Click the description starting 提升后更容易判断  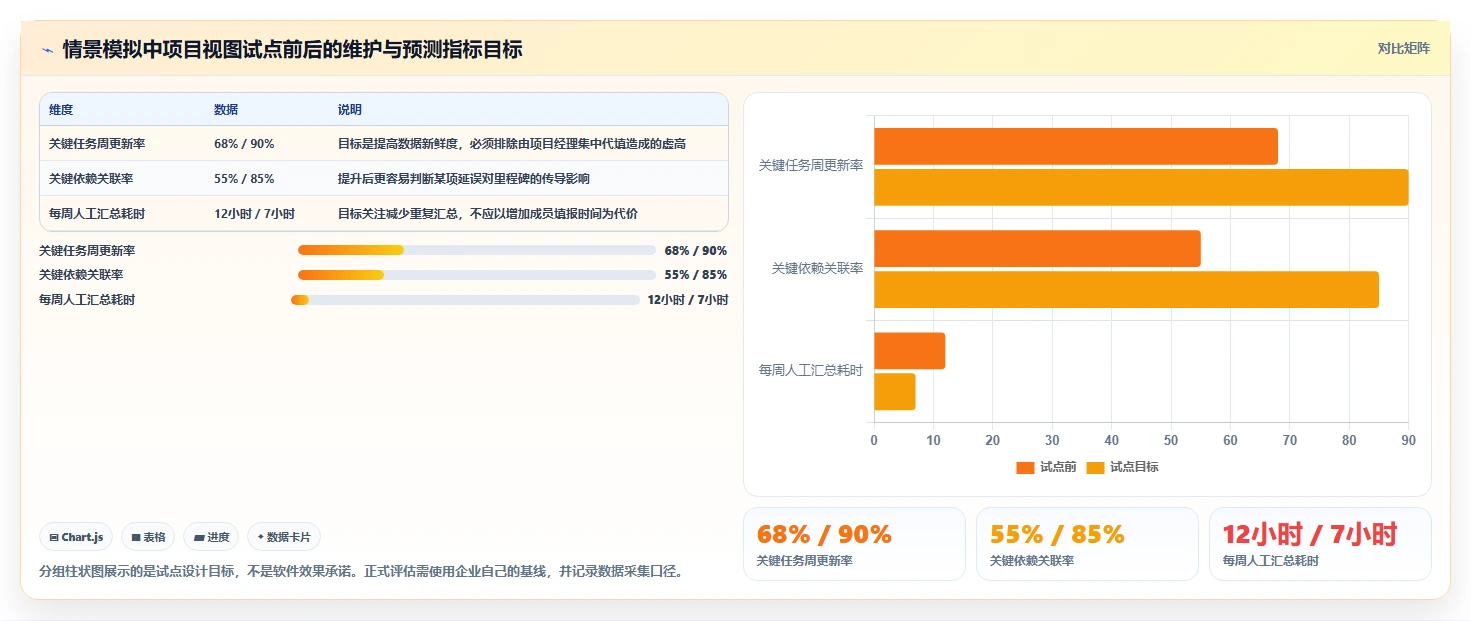(x=463, y=179)
